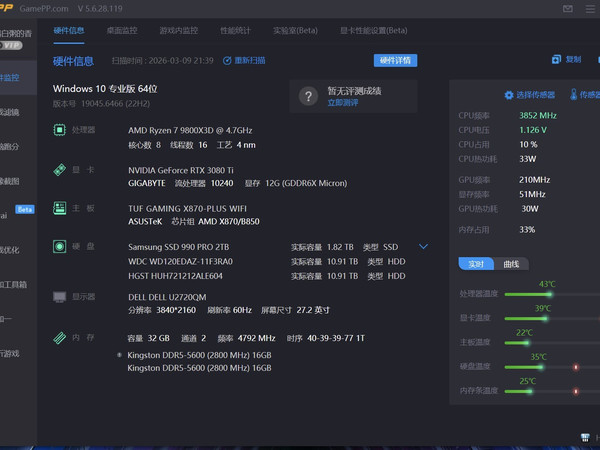
Task: Open the 显卡性能设置(Beta) tab
Action: 373,31
